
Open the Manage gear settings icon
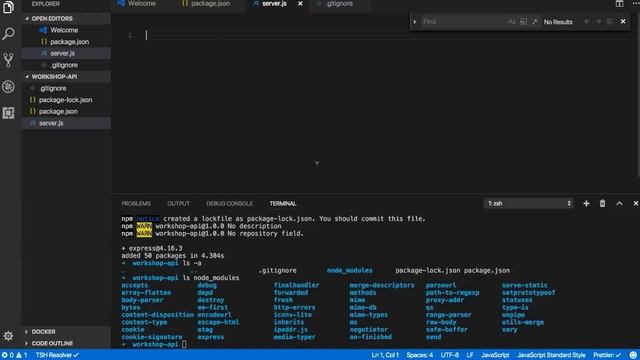click(8, 336)
